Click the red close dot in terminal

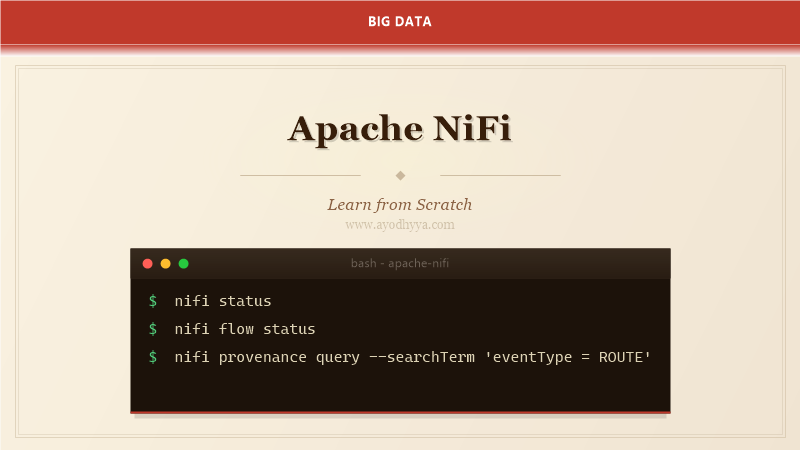tap(147, 264)
